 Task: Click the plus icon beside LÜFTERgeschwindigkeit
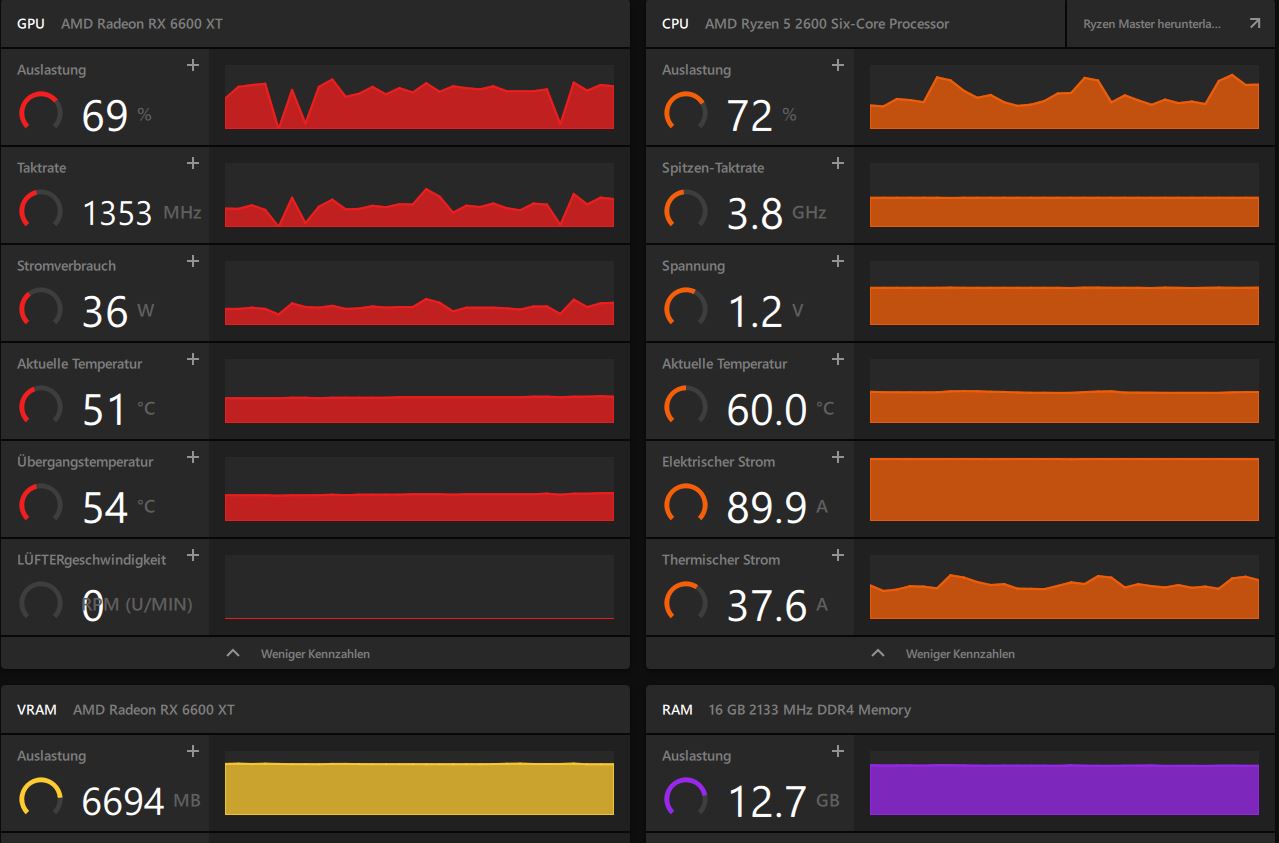coord(193,556)
